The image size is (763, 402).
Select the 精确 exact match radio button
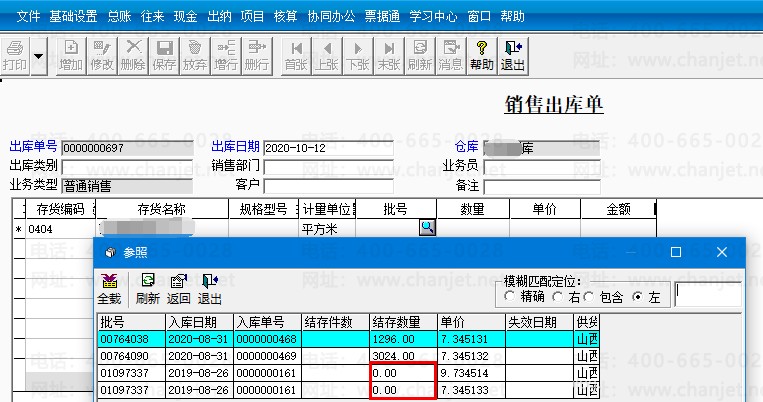[509, 296]
